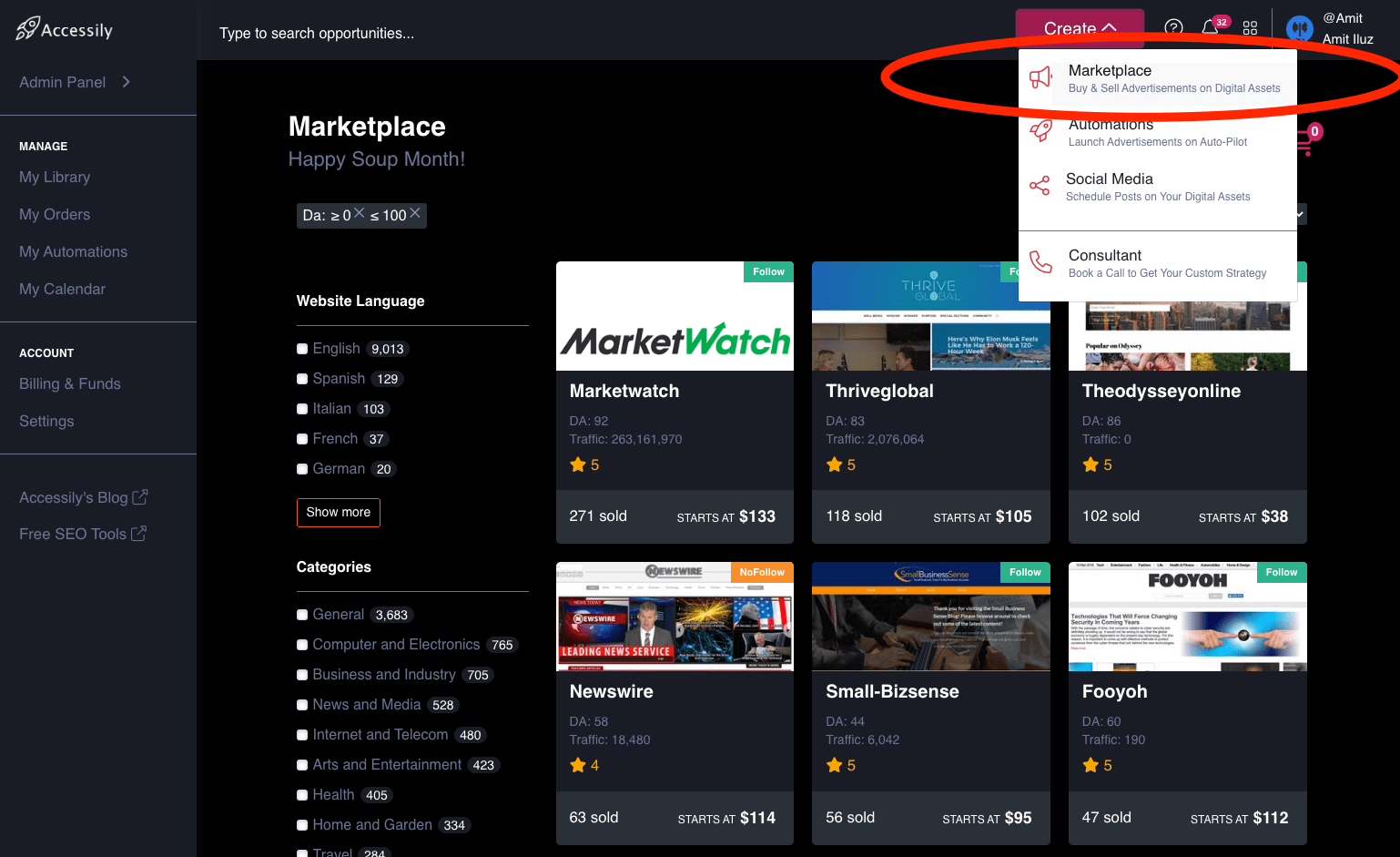Enable the English language filter
Viewport: 1400px width, 857px height.
click(x=301, y=348)
